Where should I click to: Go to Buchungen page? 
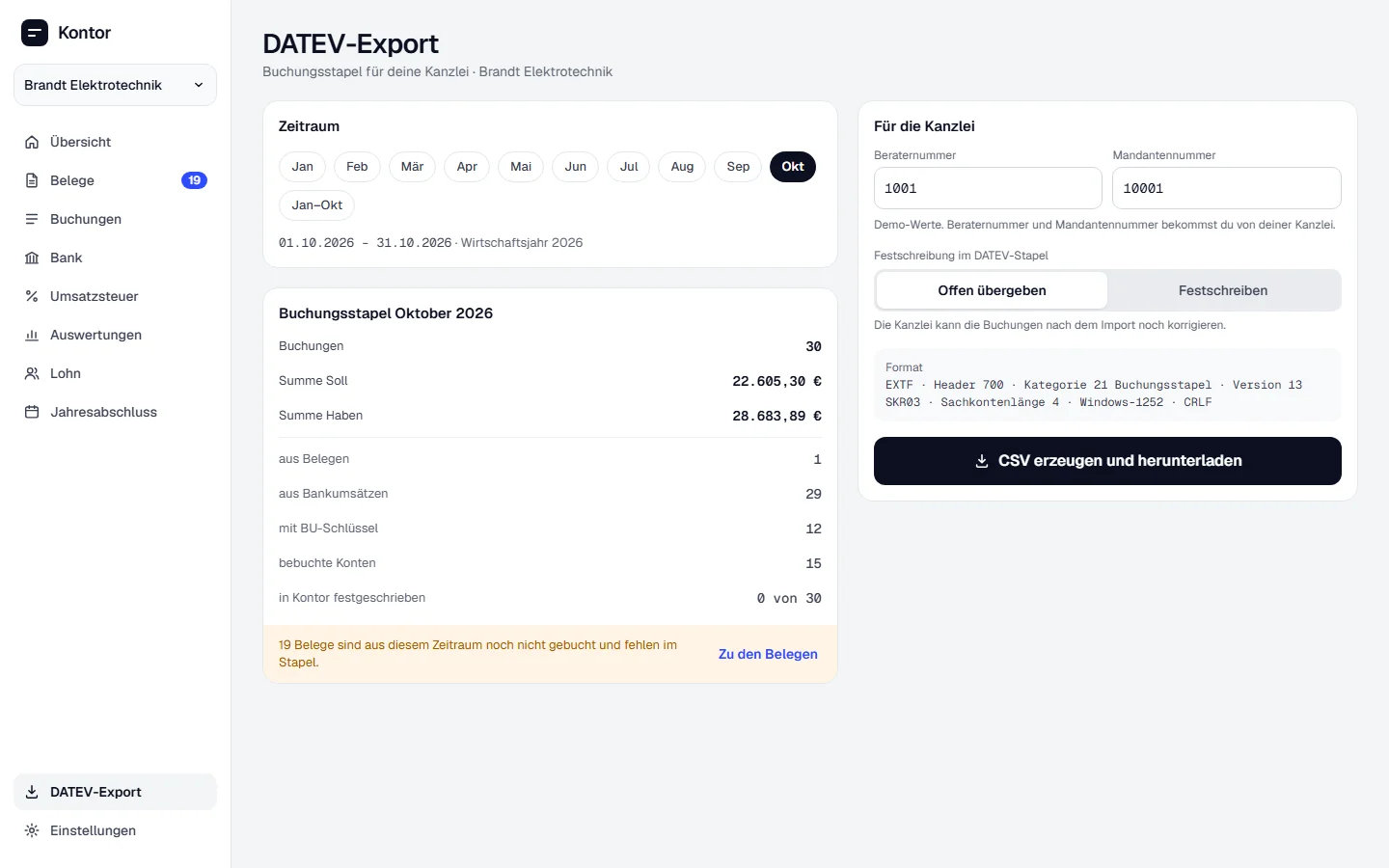[115, 219]
